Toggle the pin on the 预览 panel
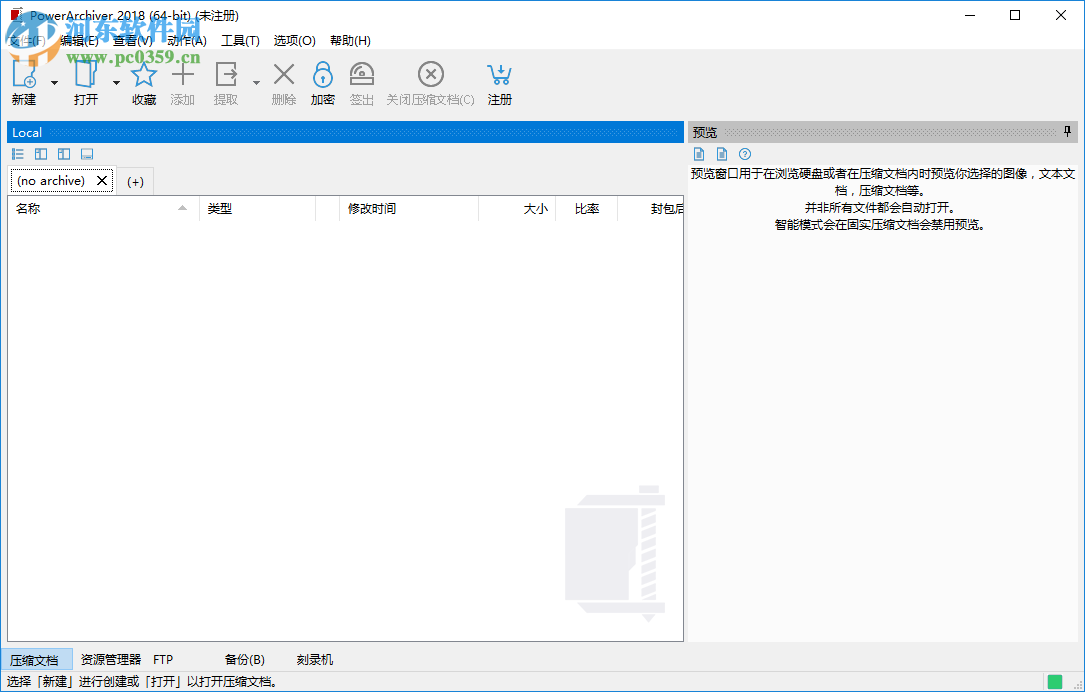The image size is (1085, 692). pos(1067,131)
